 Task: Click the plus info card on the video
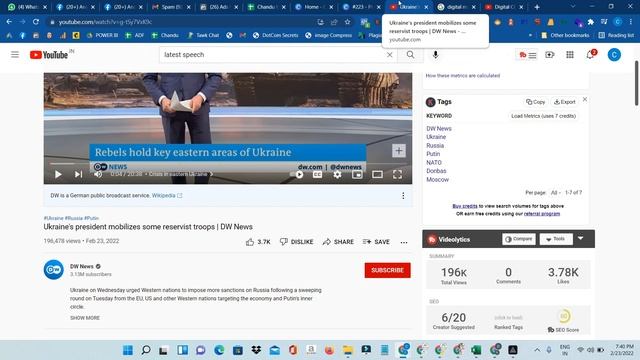click(399, 151)
